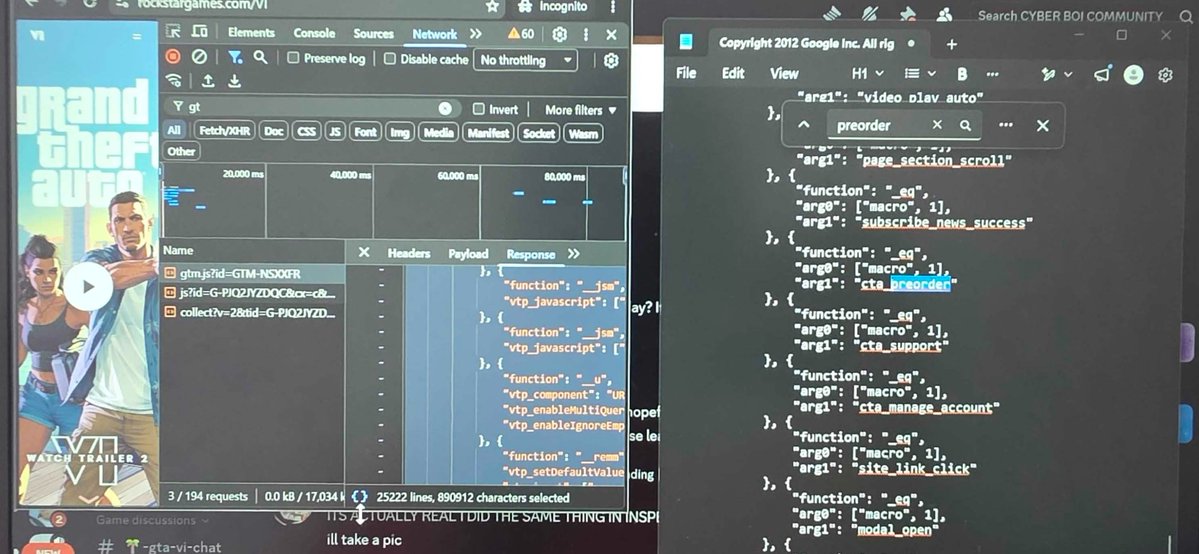The width and height of the screenshot is (1199, 554).
Task: Import HAR file with upload arrow
Action: tap(208, 80)
